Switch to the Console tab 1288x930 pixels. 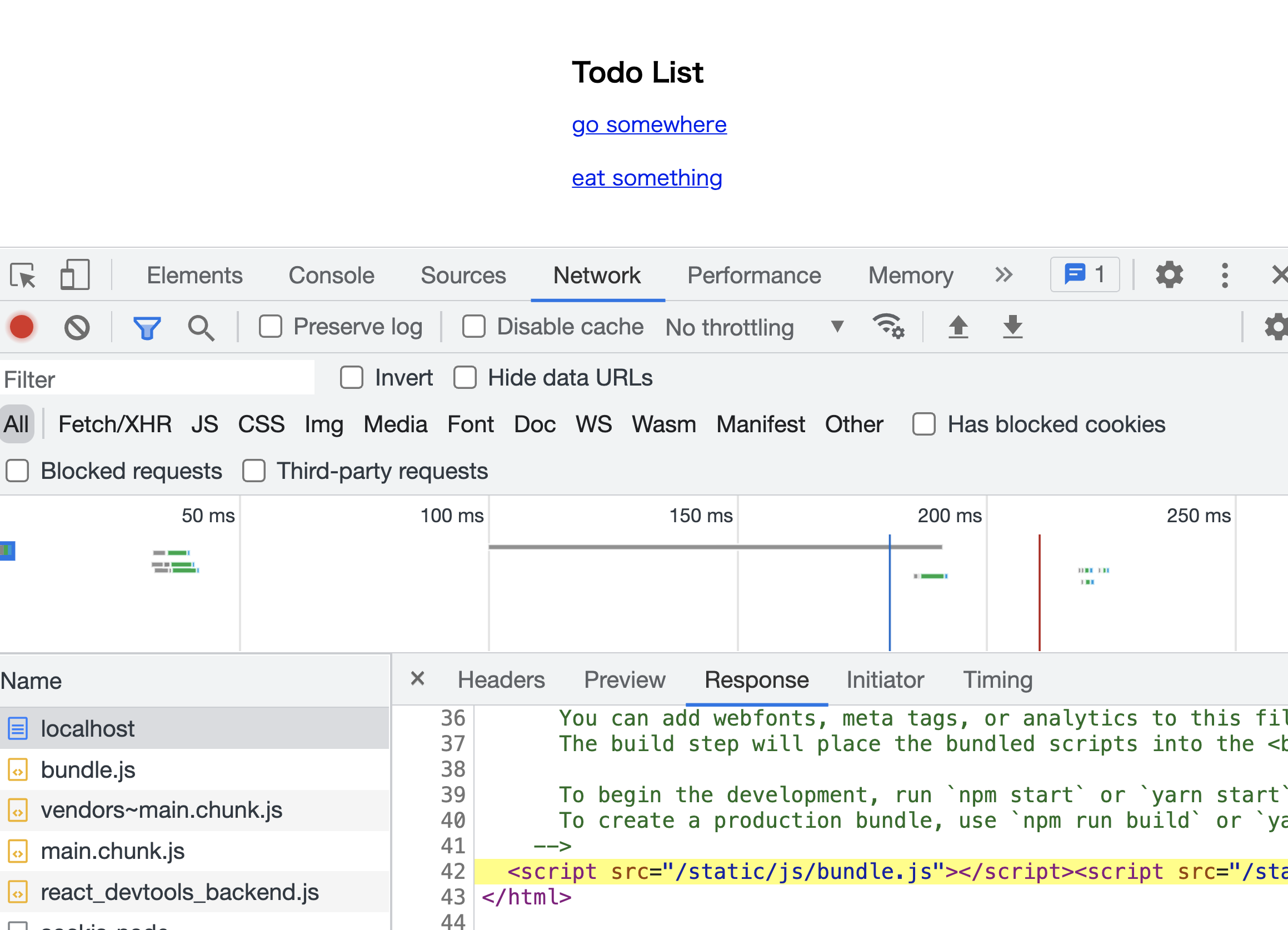[x=331, y=276]
